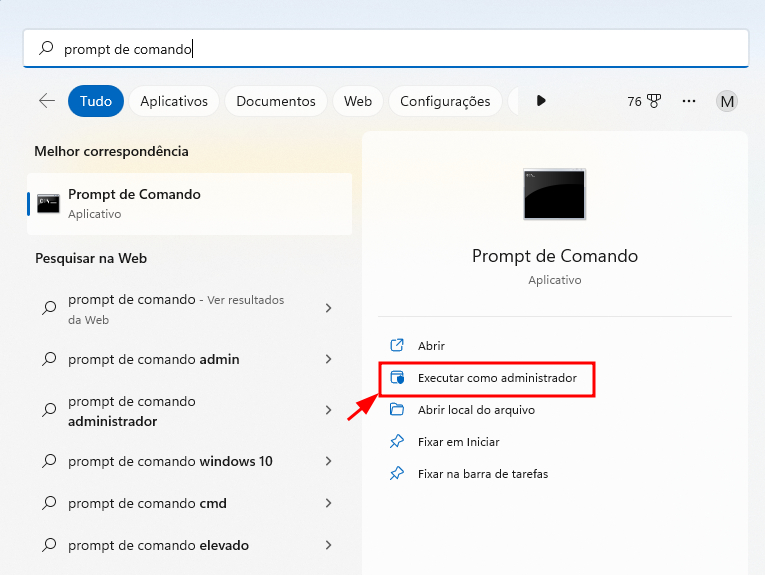
Task: Click Abrir to launch the Command Prompt
Action: point(431,346)
